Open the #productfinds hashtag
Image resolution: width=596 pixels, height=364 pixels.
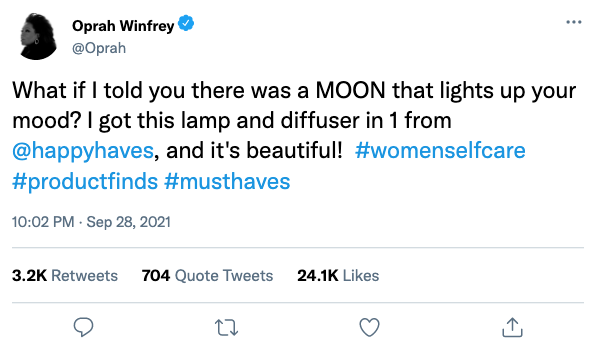[x=85, y=181]
